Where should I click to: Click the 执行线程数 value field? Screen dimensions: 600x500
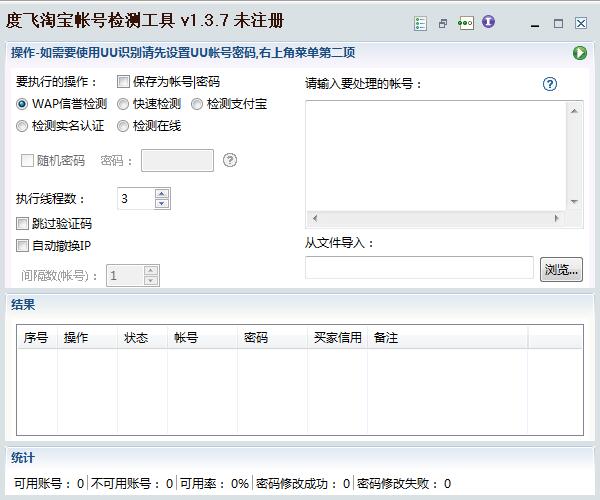[x=136, y=199]
